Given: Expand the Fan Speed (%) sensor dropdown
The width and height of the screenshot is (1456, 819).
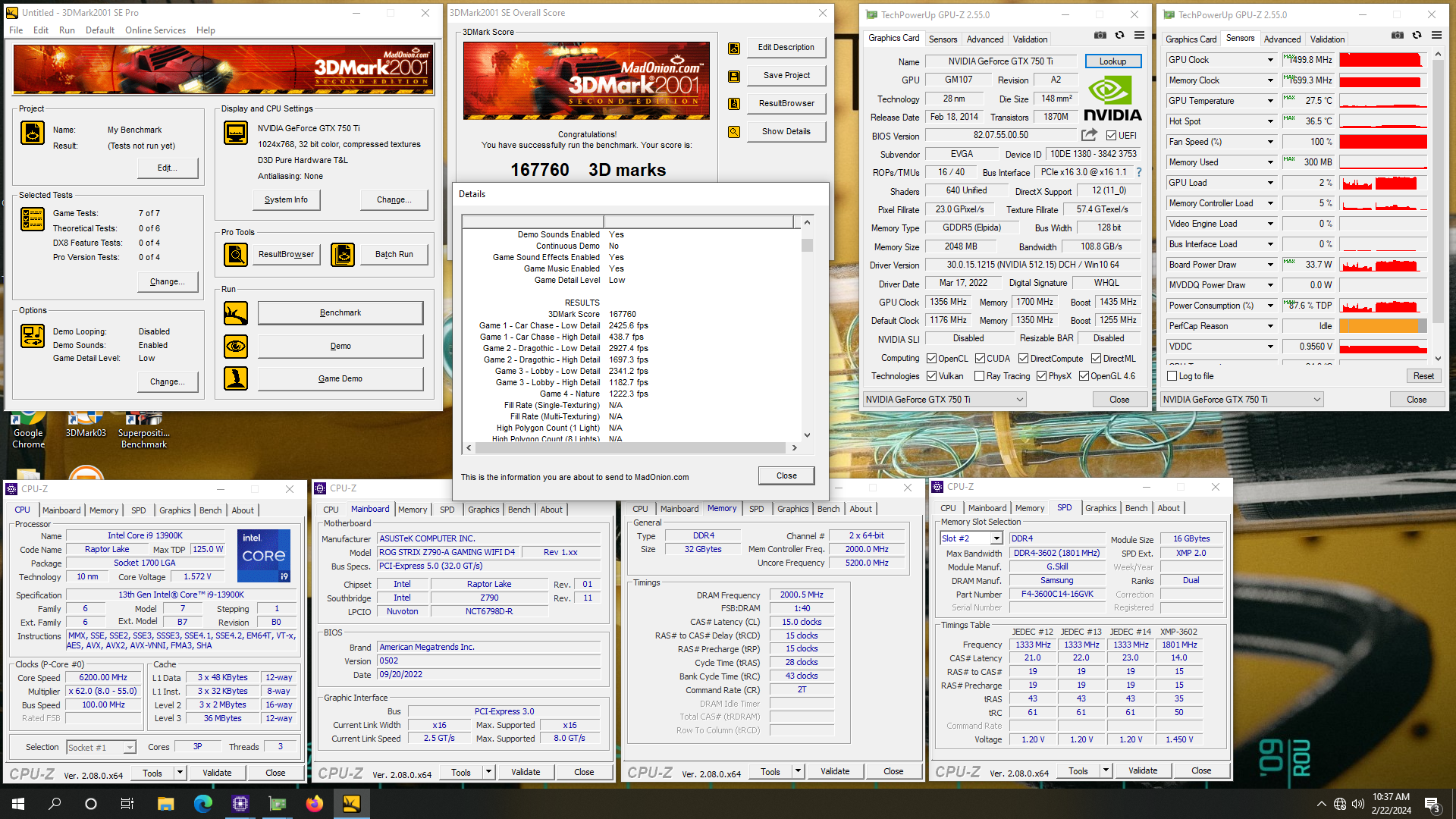Looking at the screenshot, I should pos(1270,142).
